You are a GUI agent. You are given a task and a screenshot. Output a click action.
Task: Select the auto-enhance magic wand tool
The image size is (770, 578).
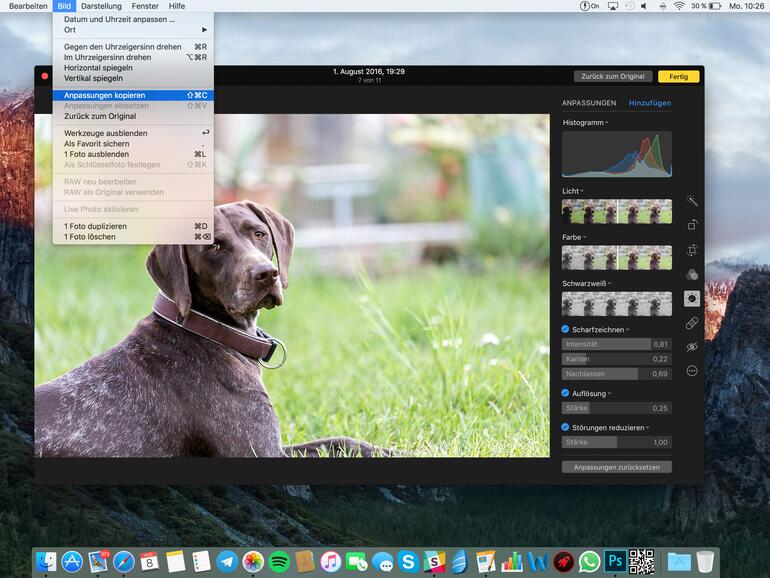(692, 201)
